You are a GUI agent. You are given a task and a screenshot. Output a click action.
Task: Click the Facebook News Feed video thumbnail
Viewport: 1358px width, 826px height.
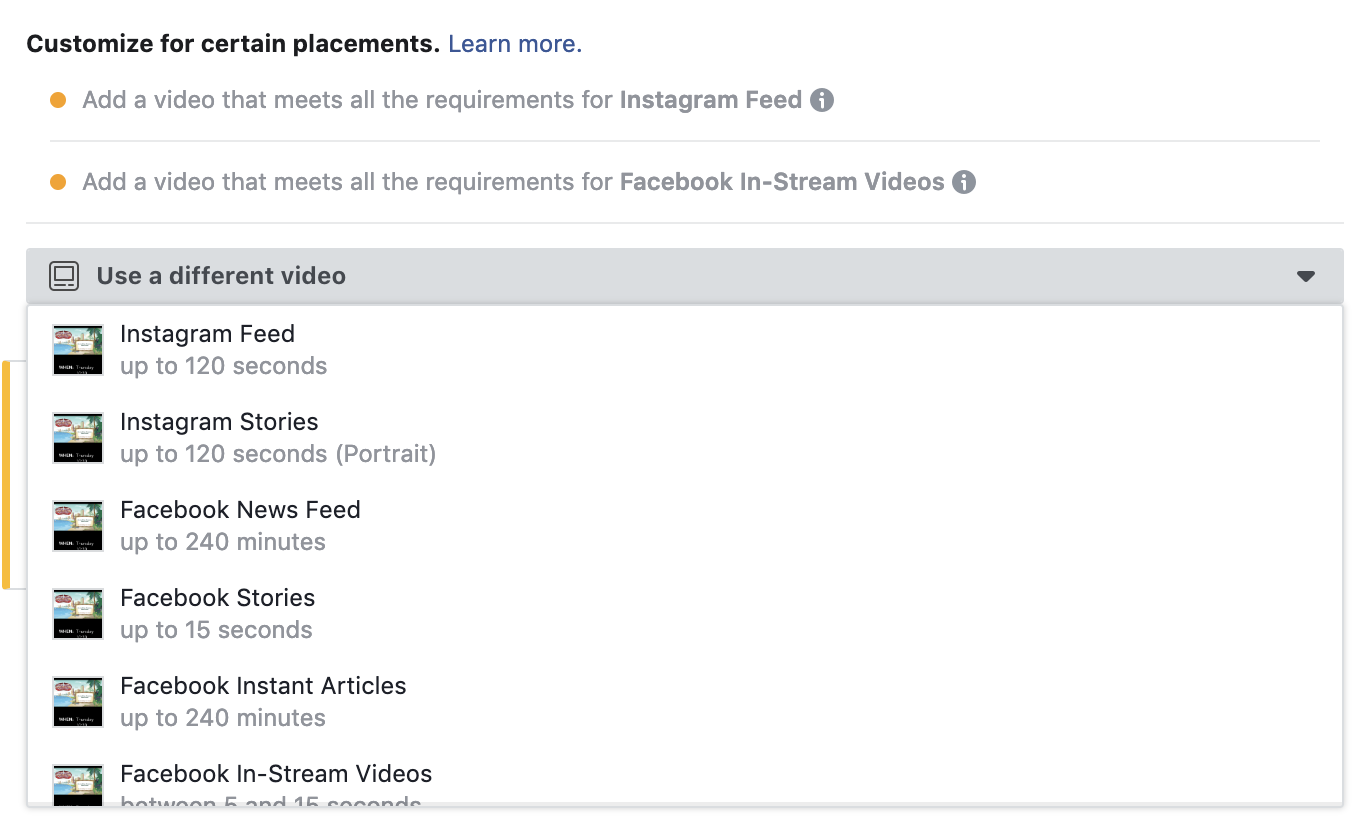pyautogui.click(x=78, y=526)
